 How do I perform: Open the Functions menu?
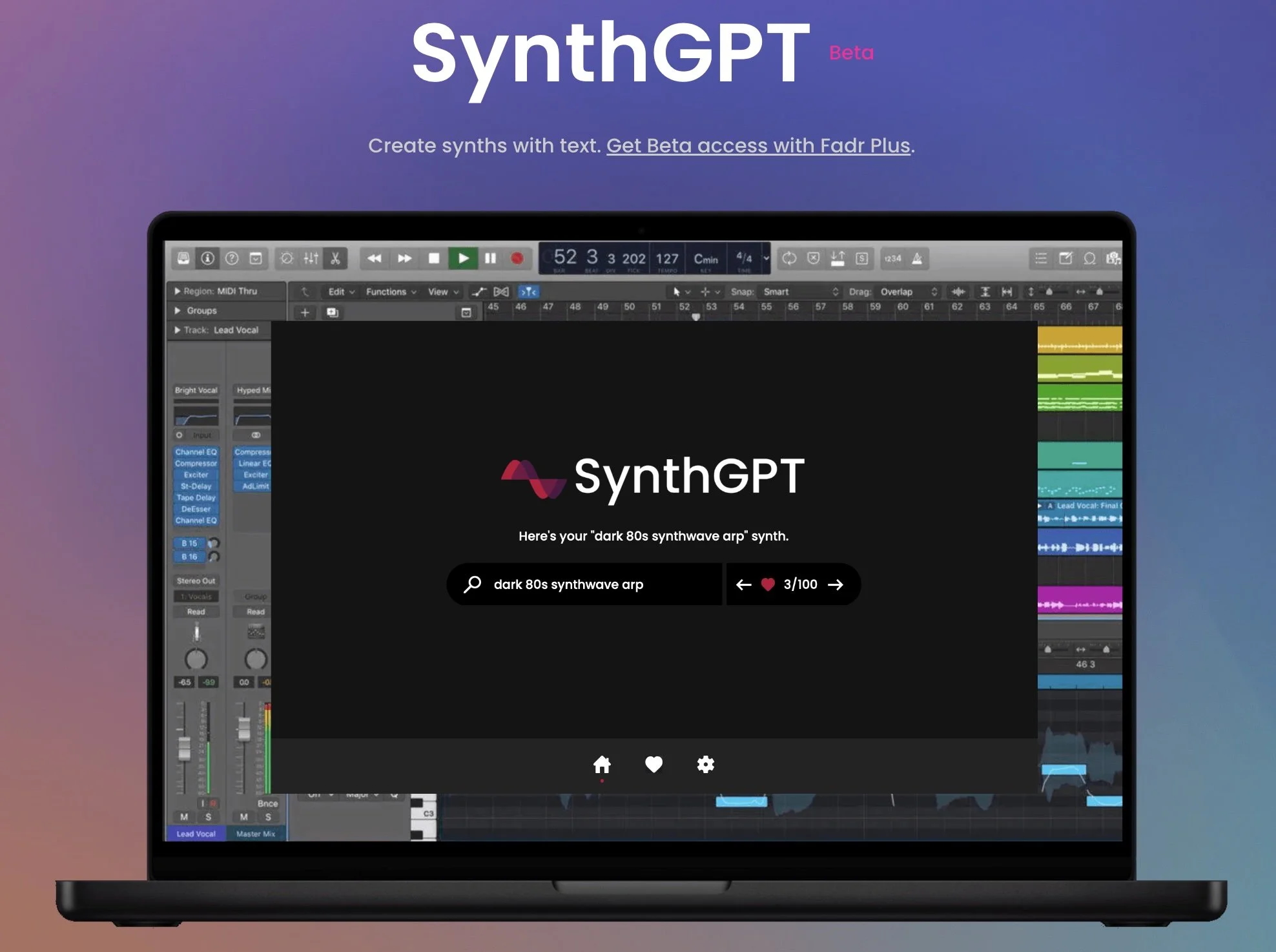[391, 292]
